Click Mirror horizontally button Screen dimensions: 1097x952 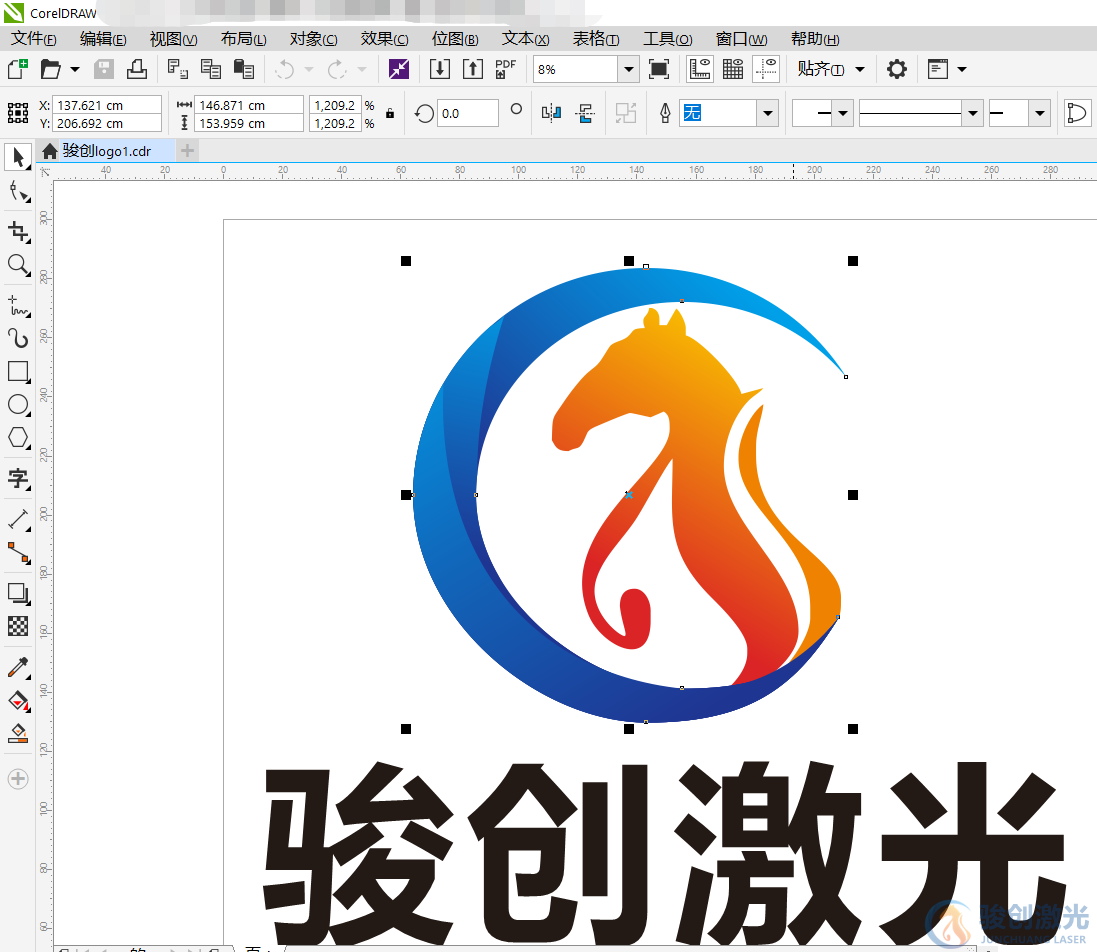pyautogui.click(x=551, y=113)
